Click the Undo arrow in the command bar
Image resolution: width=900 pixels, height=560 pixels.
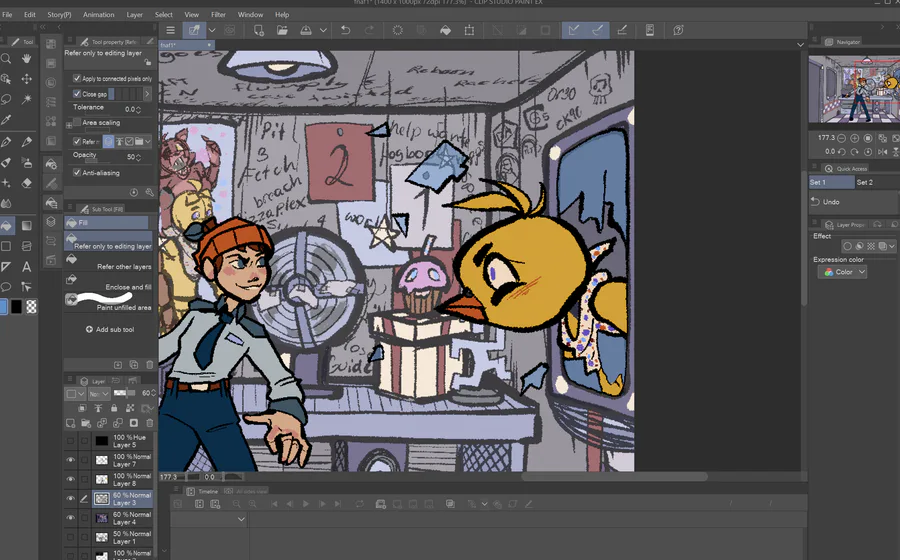345,30
